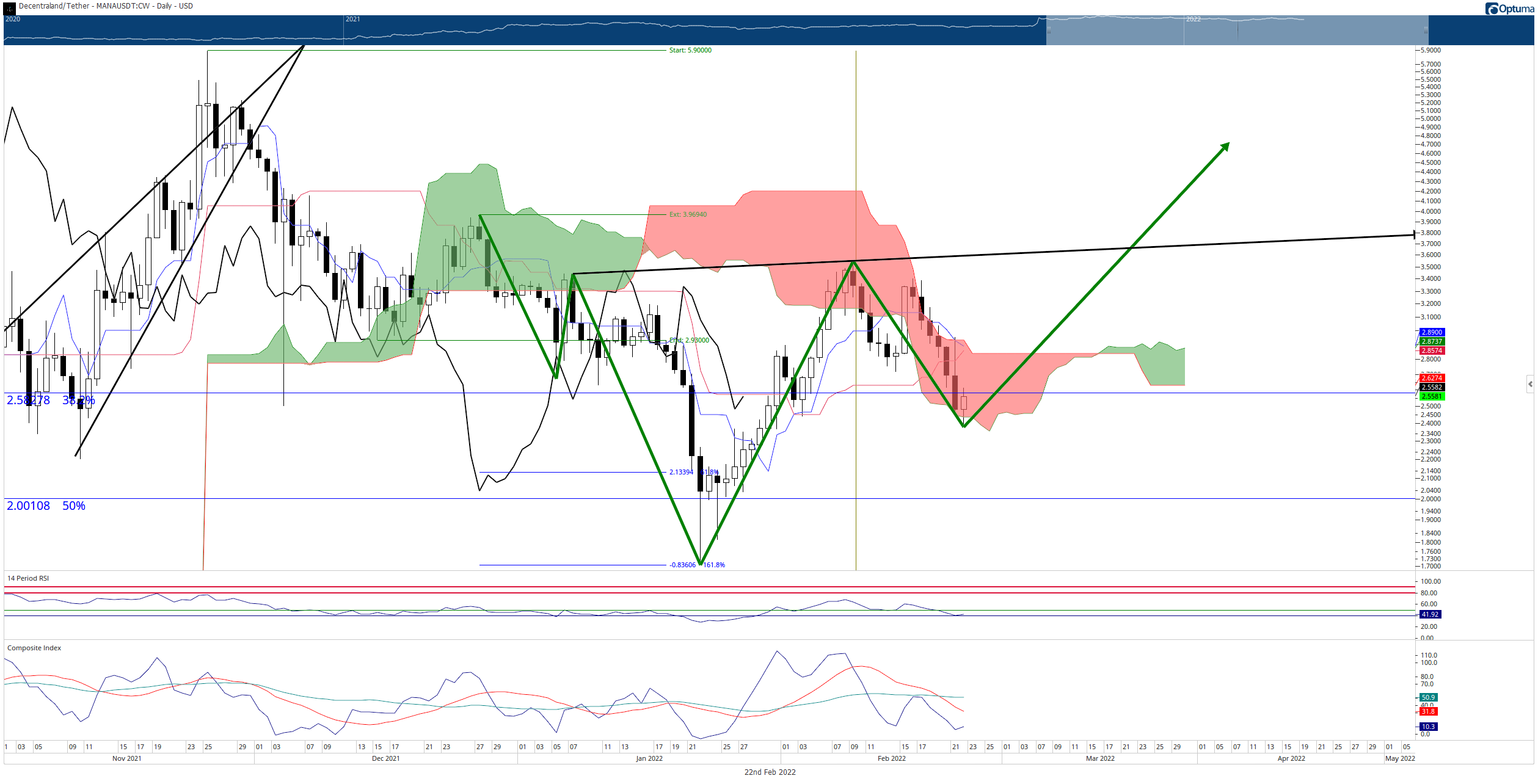Select the black 2.5582 last price tag
Image resolution: width=1538 pixels, height=784 pixels.
click(x=1431, y=387)
